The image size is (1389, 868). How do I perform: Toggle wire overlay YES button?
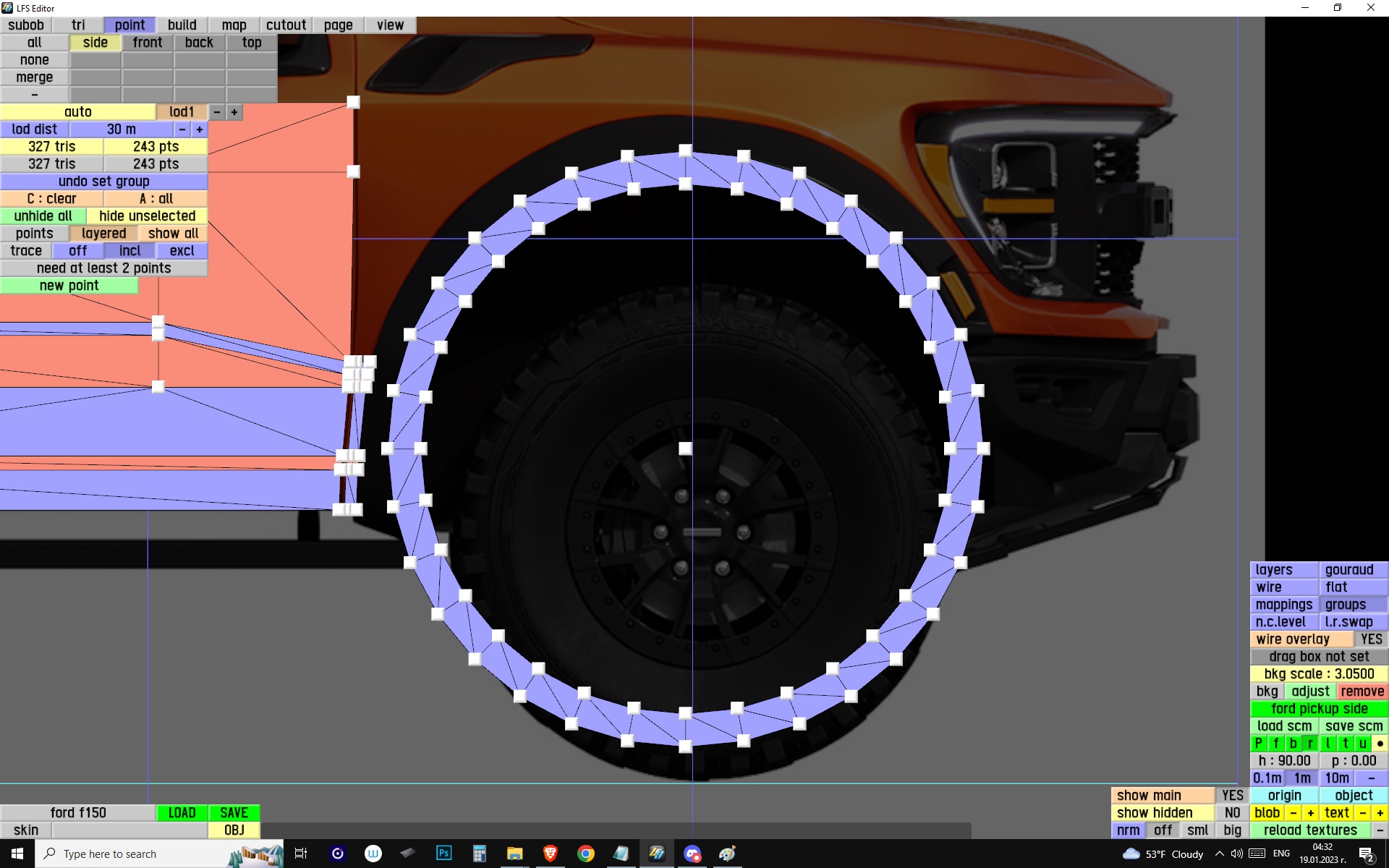point(1370,639)
